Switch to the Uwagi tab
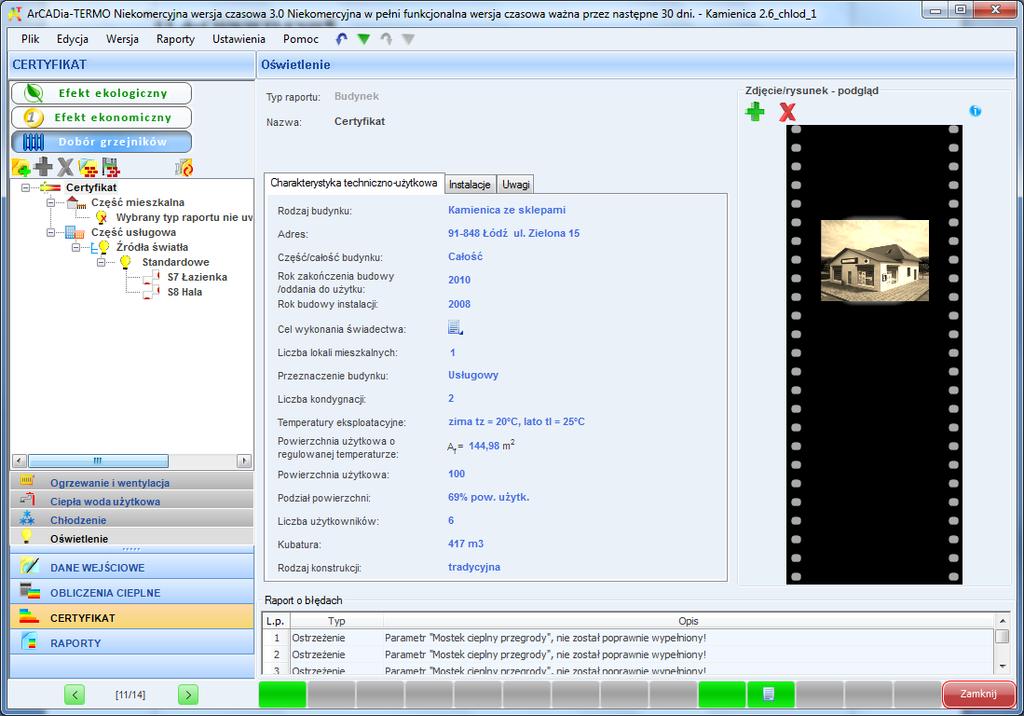 (x=515, y=185)
